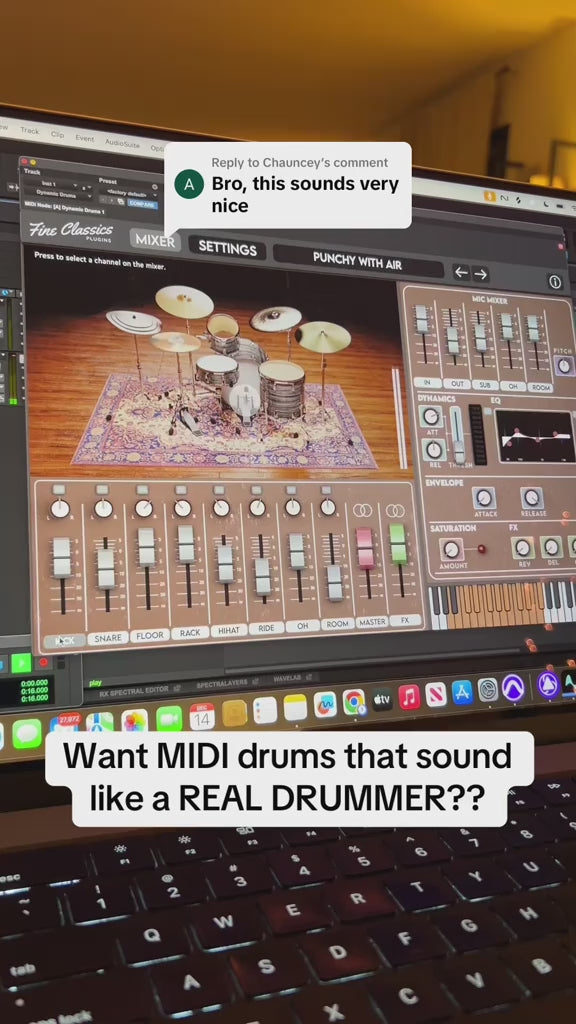Select the MASTER channel label
Viewport: 576px width, 1024px height.
(372, 622)
